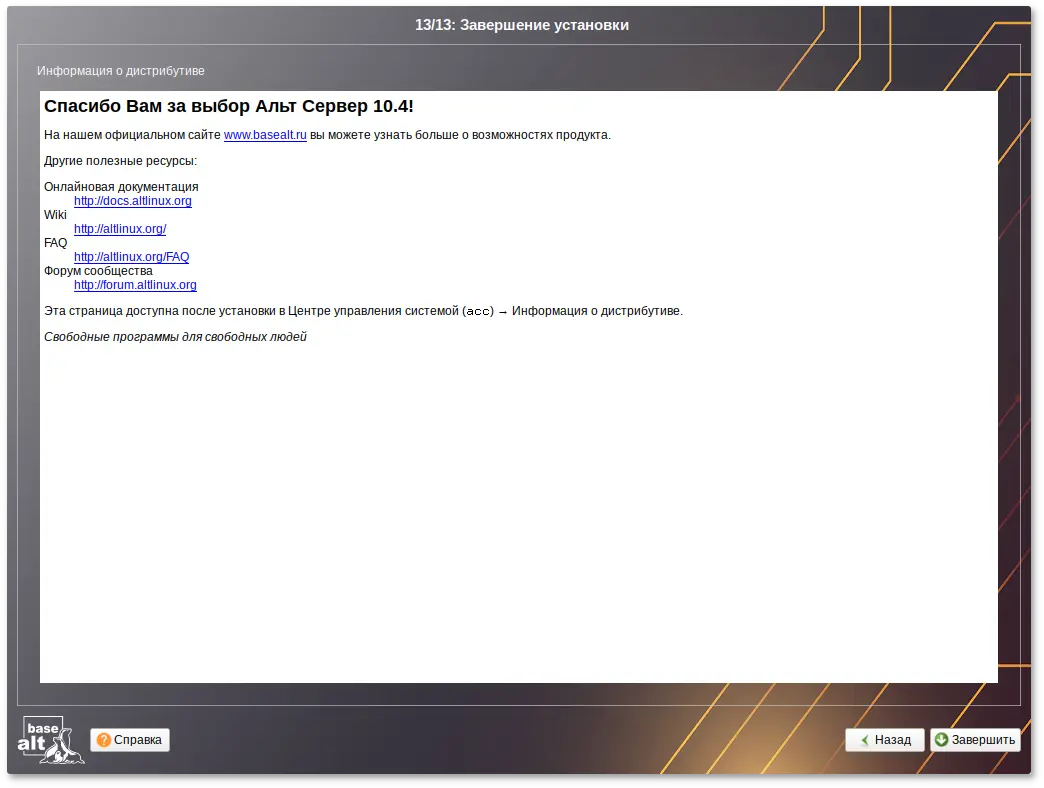Click the "Другие полезные ресурсы:" text
Screen dimensions: 1044x788
pyautogui.click(x=120, y=161)
